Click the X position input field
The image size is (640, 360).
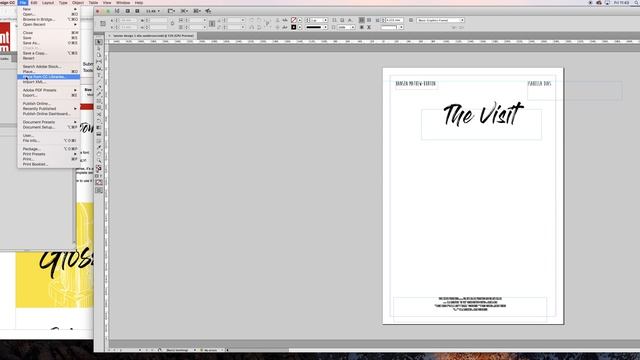129,20
